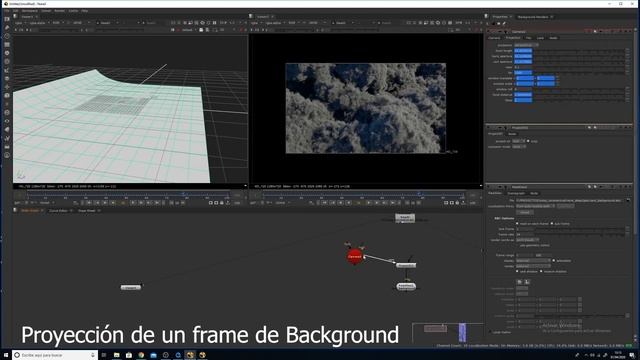The width and height of the screenshot is (640, 360).
Task: Click the lock frame slider in ReadGeo
Action: tap(579, 229)
